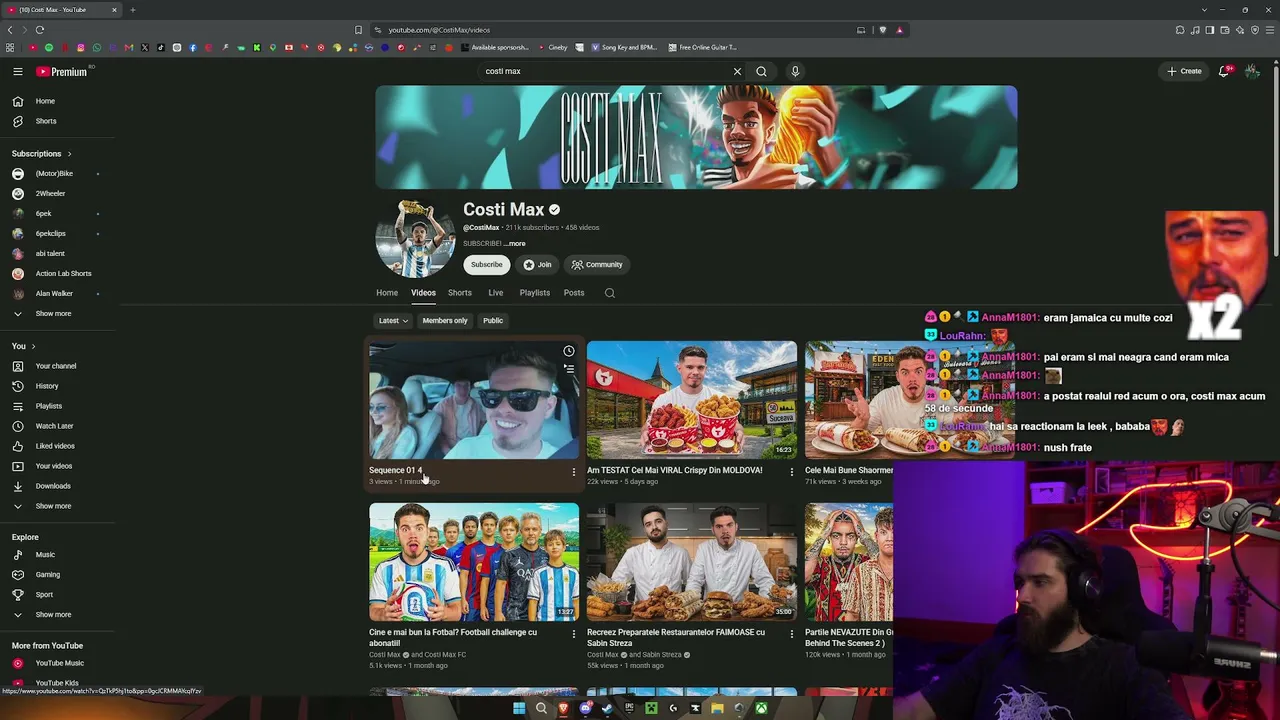Open a new browser tab
Screen dimensions: 1280x720
point(132,10)
